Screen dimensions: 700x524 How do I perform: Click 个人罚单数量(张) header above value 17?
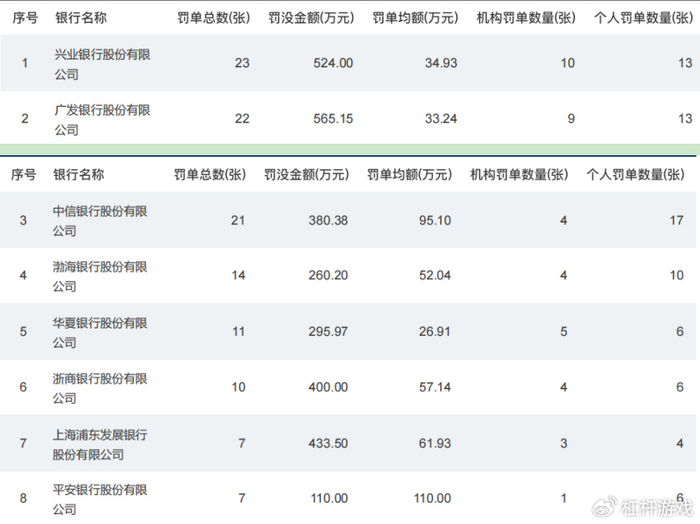635,175
